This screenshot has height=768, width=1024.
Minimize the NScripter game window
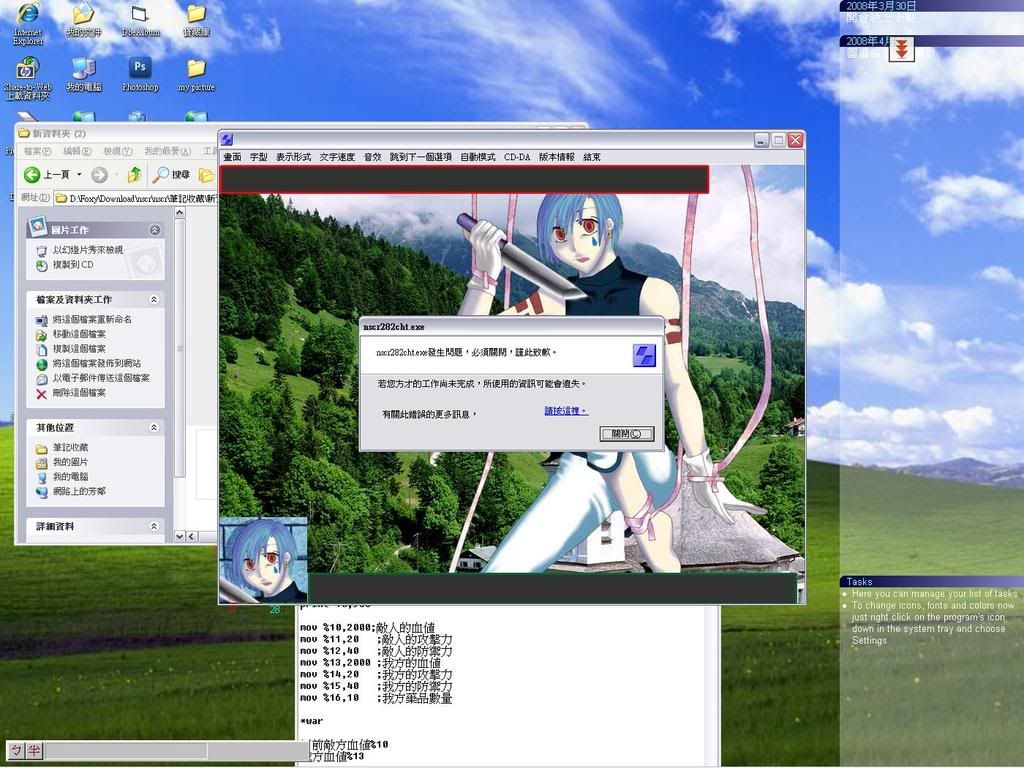click(x=761, y=140)
